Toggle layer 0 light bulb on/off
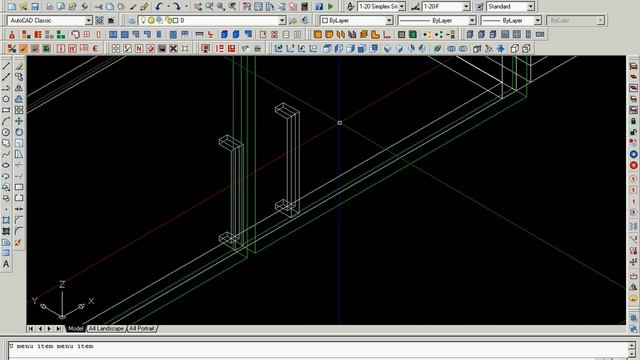640x360 pixels. (143, 20)
